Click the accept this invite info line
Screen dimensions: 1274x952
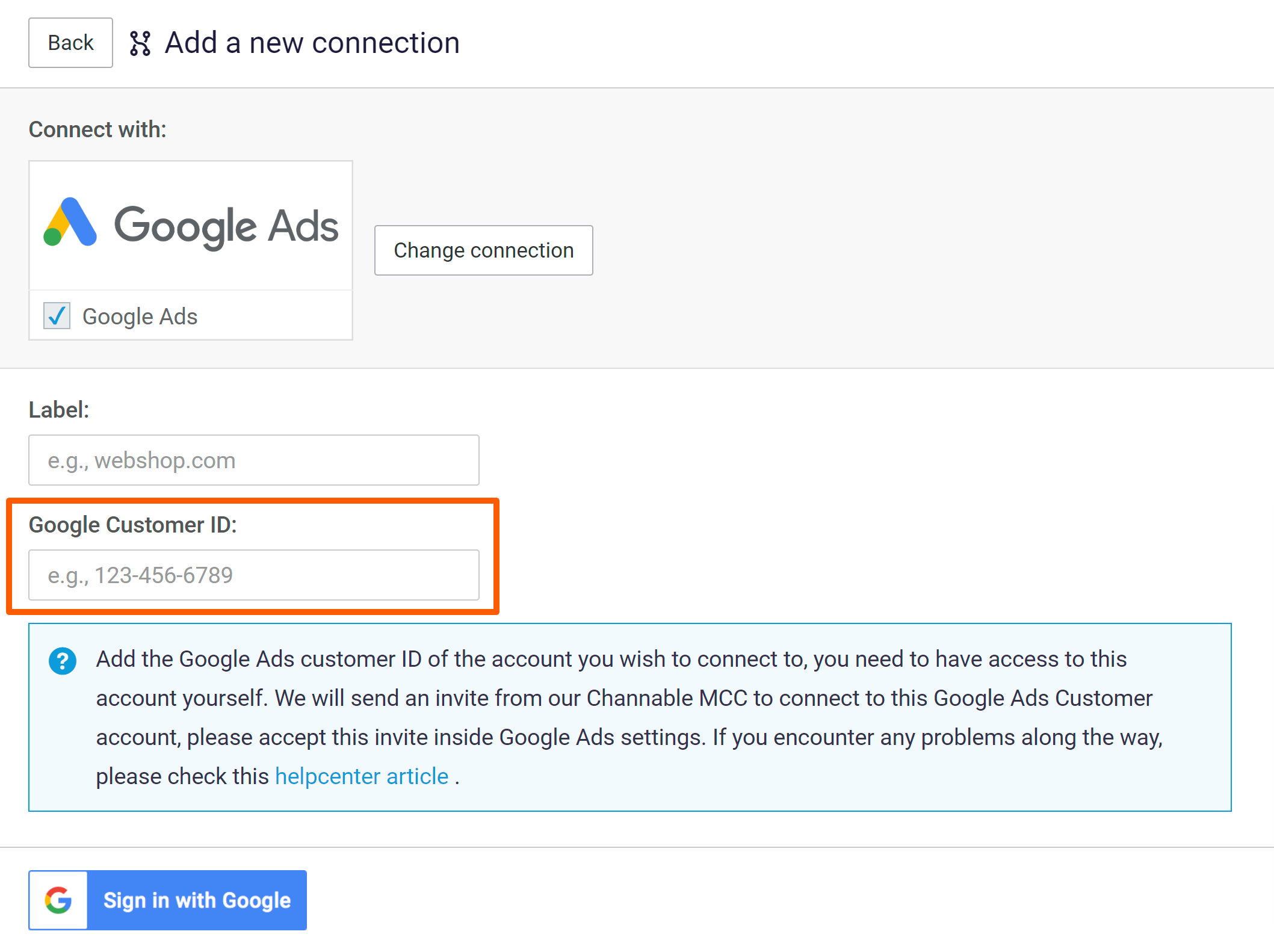(x=629, y=737)
